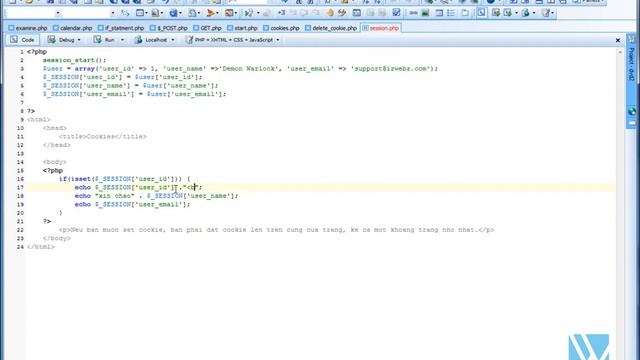Click the pencil edit icon ending the toolbar
Screen dimensions: 640x360
tap(546, 13)
